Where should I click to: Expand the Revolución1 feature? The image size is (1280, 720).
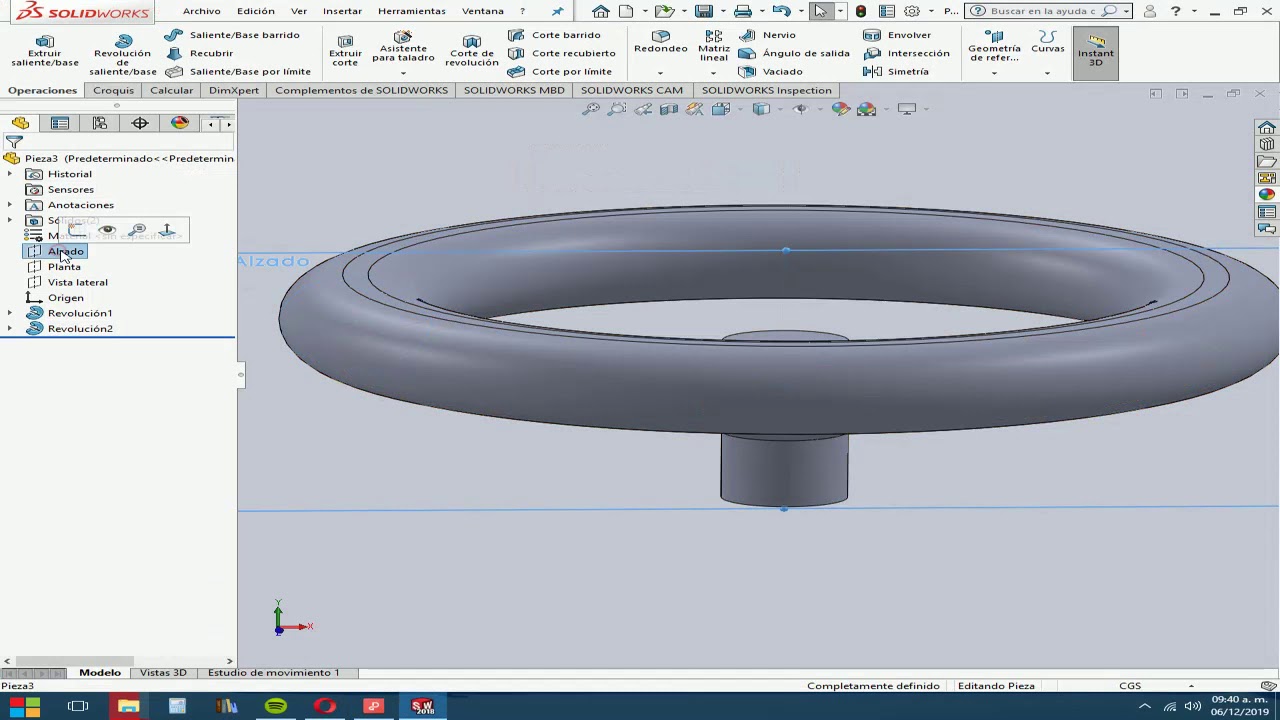click(10, 313)
